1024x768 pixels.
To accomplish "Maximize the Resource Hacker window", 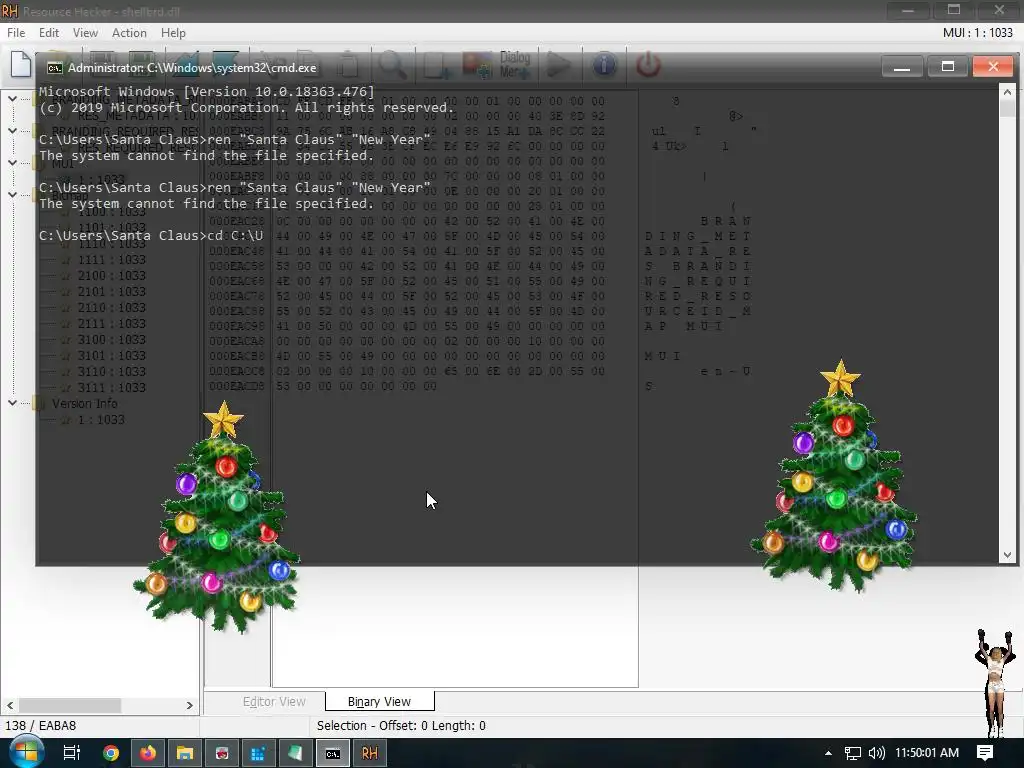I will tap(953, 10).
